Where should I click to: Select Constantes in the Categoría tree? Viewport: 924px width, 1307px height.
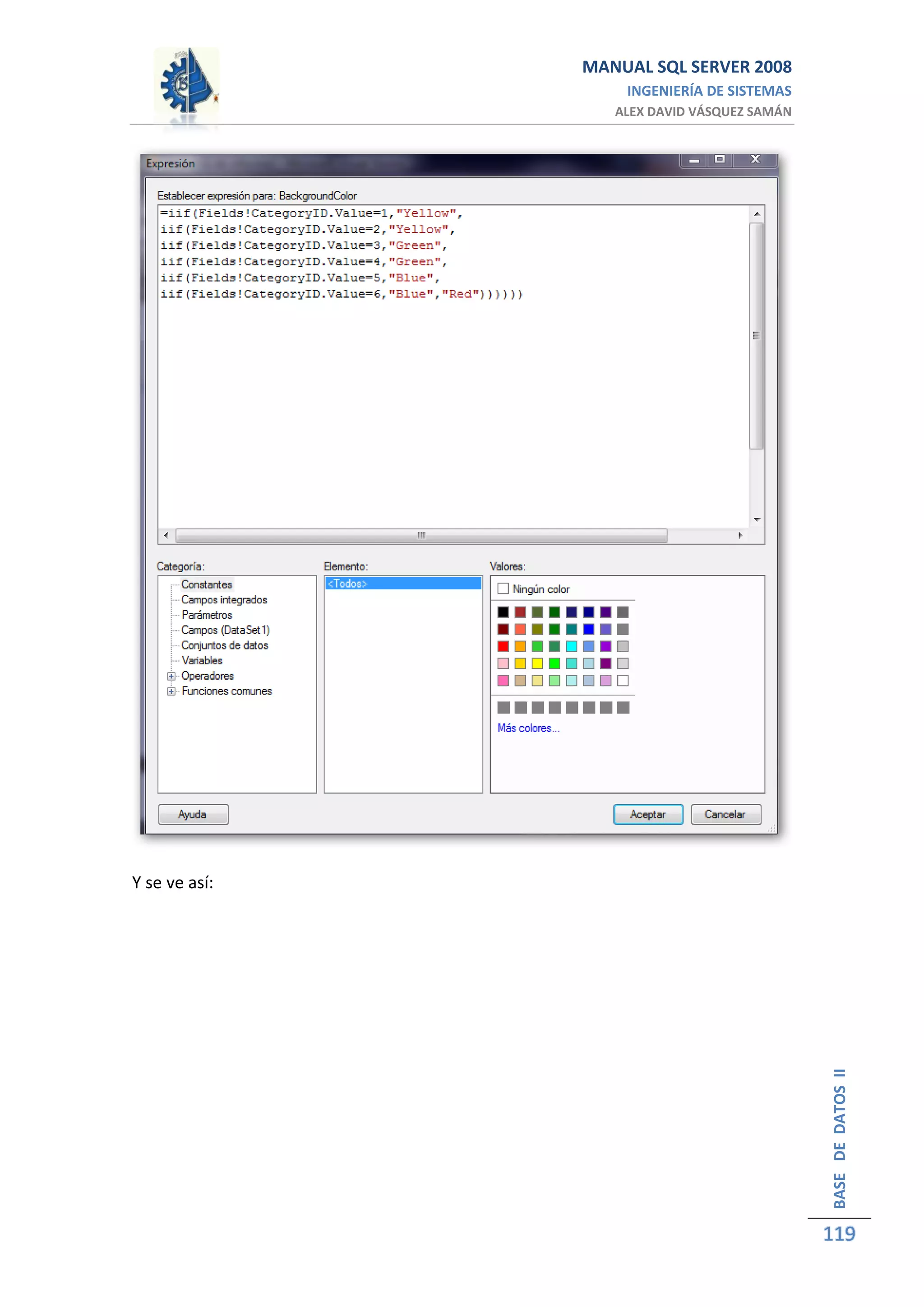[207, 584]
